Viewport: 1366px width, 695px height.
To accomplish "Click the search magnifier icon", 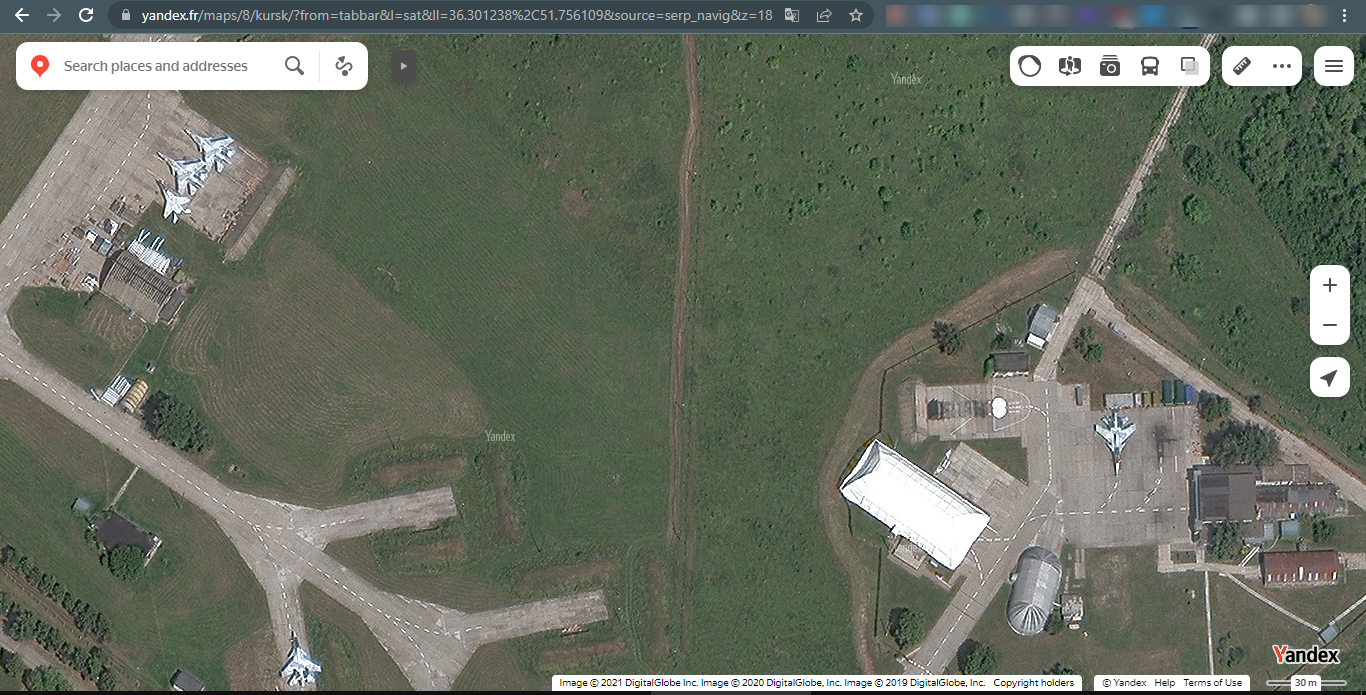I will tap(294, 66).
